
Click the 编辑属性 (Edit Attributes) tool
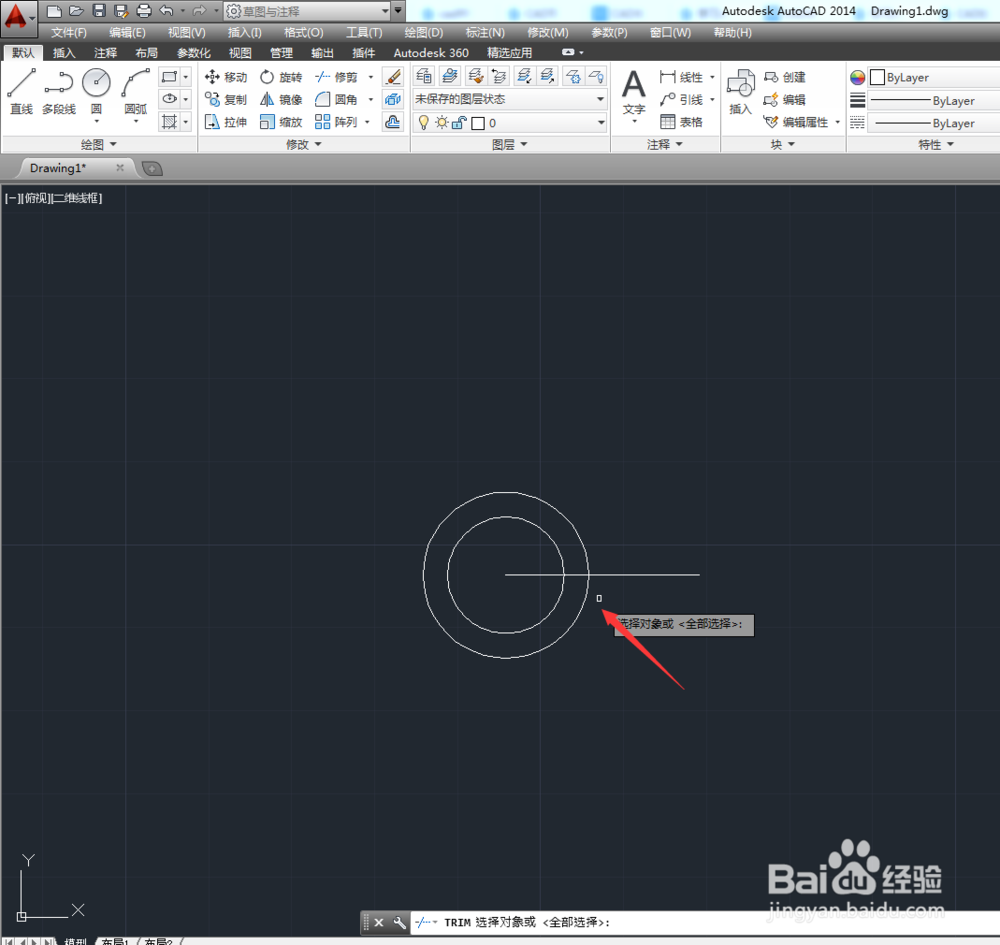coord(797,122)
